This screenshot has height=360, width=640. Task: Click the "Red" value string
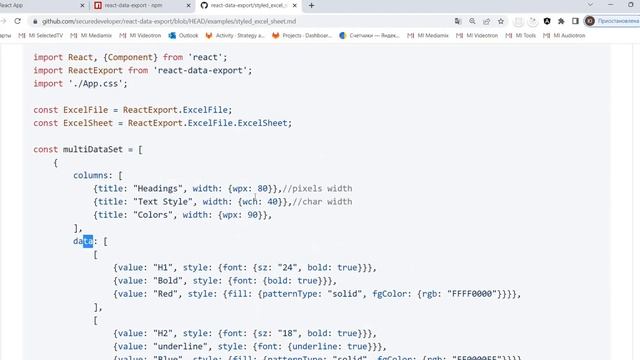click(x=165, y=294)
